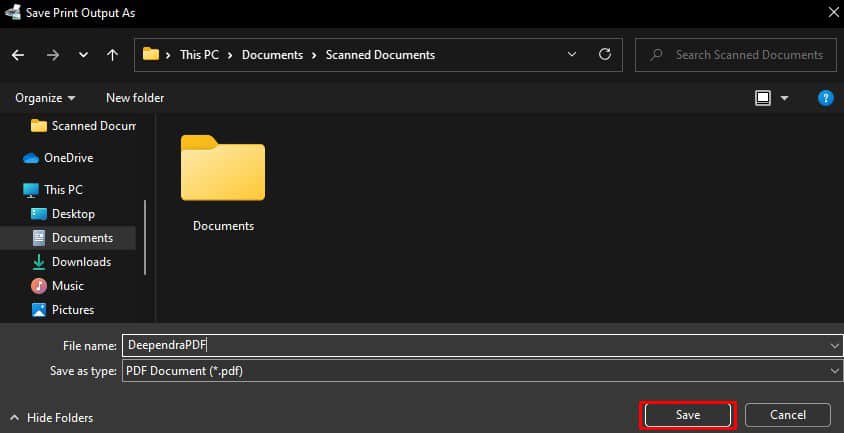Click the folder icon in address bar

(151, 54)
